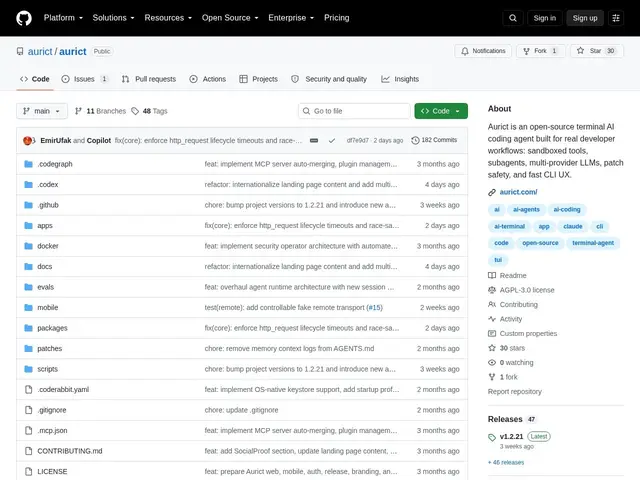The image size is (640, 480).
Task: Expand the Enterprise menu
Action: [x=291, y=18]
